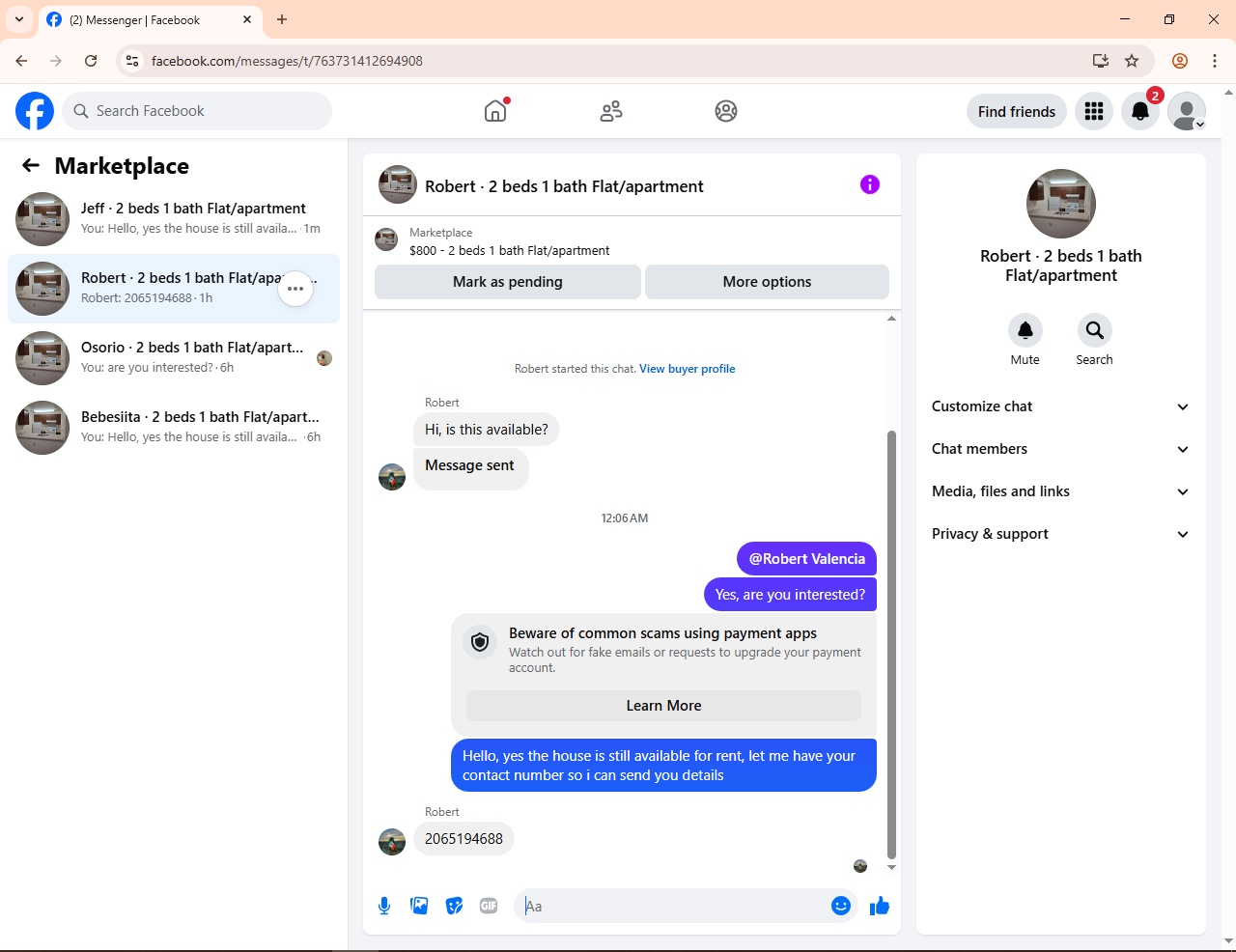The image size is (1236, 952).
Task: Click the large listing photo in info panel
Action: coord(1061,204)
